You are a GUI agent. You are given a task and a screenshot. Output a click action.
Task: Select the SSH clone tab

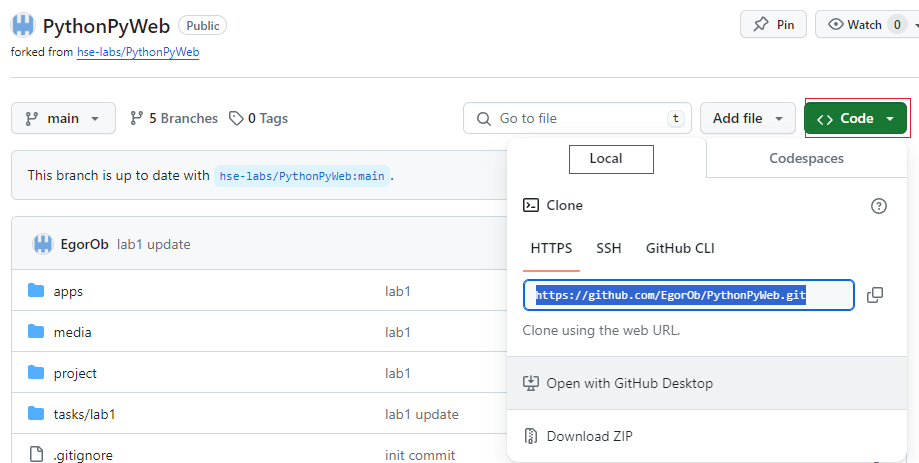tap(608, 248)
